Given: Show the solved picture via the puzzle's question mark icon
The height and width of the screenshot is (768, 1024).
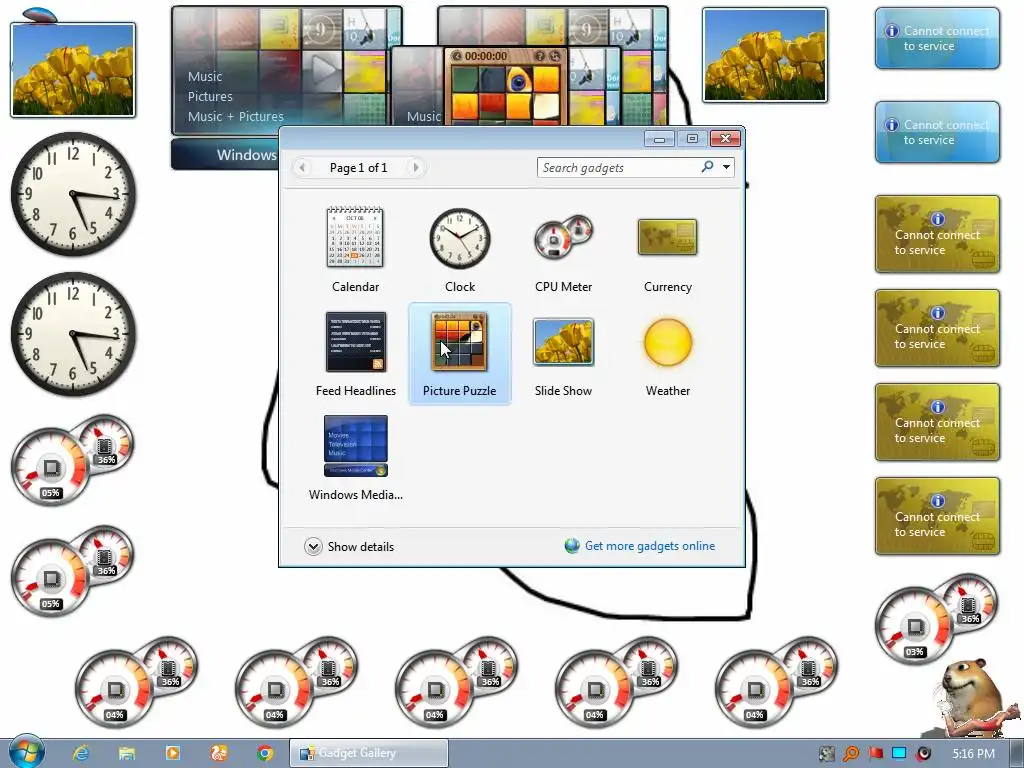Looking at the screenshot, I should pyautogui.click(x=540, y=56).
